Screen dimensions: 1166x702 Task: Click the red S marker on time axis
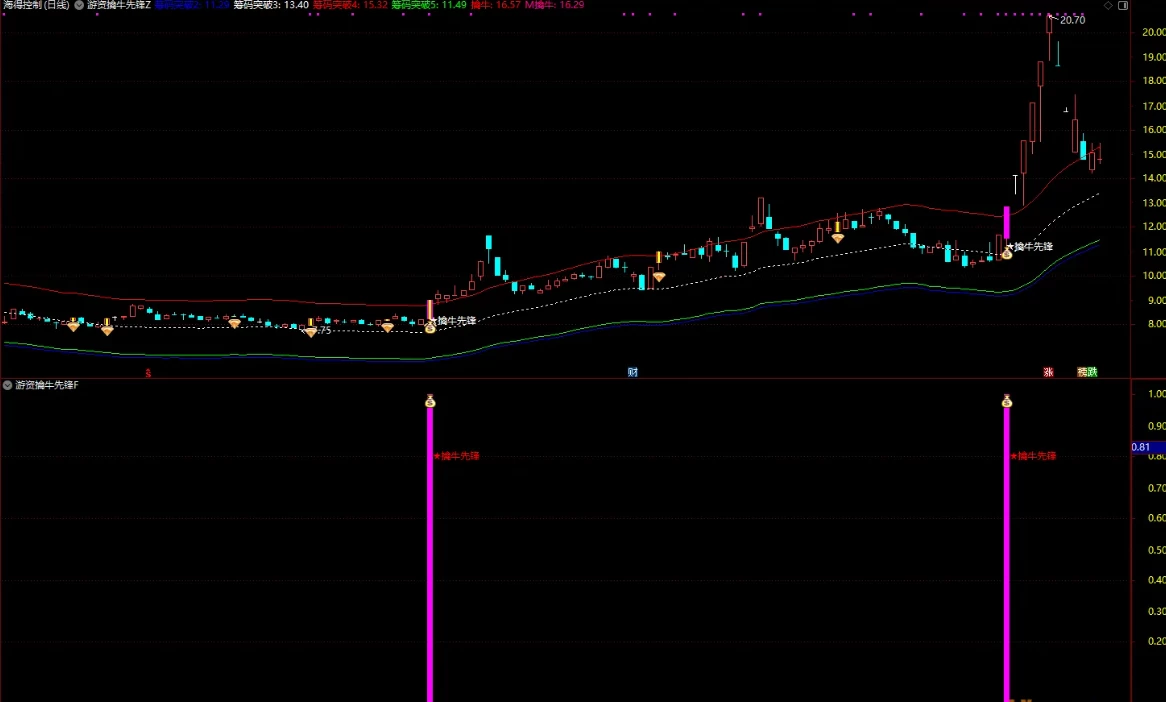(x=148, y=373)
